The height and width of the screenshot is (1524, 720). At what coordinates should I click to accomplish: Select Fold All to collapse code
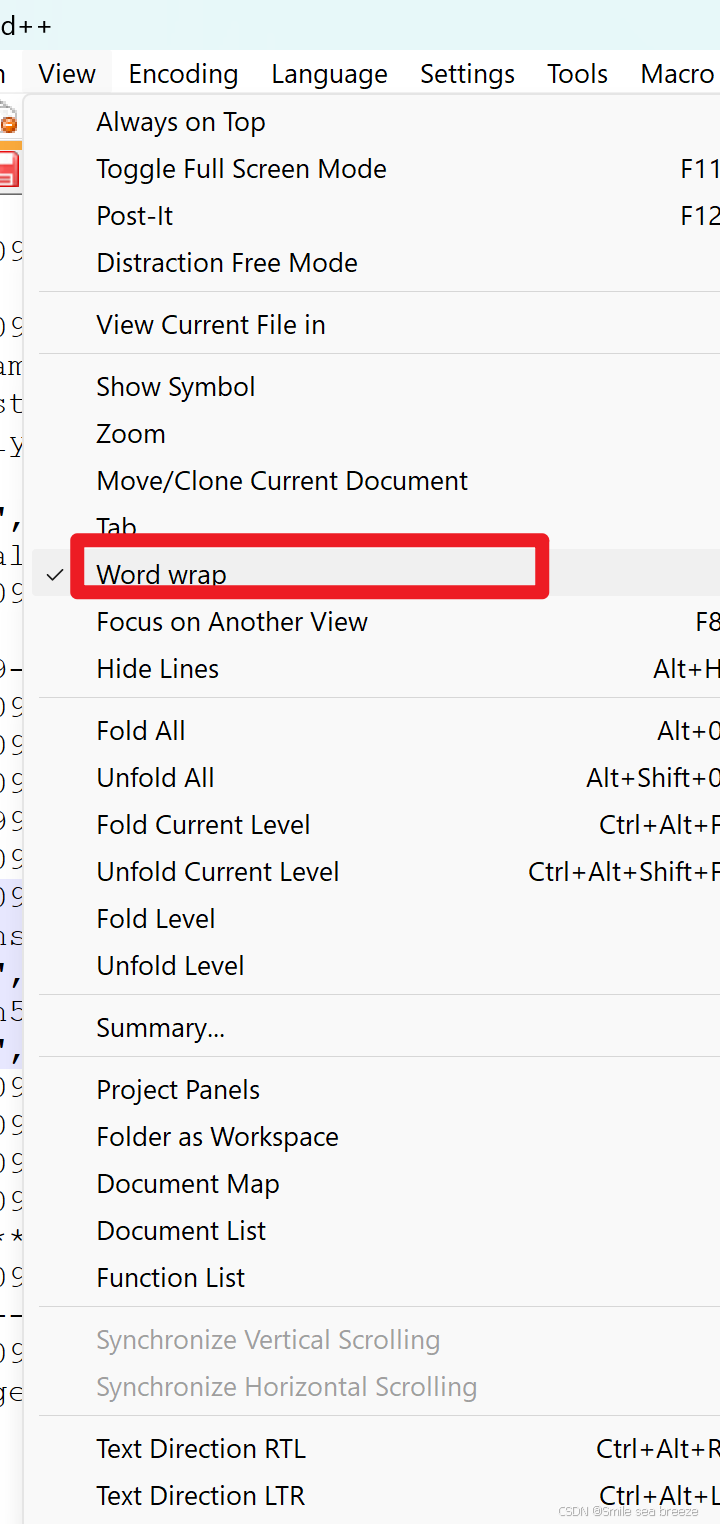click(140, 730)
